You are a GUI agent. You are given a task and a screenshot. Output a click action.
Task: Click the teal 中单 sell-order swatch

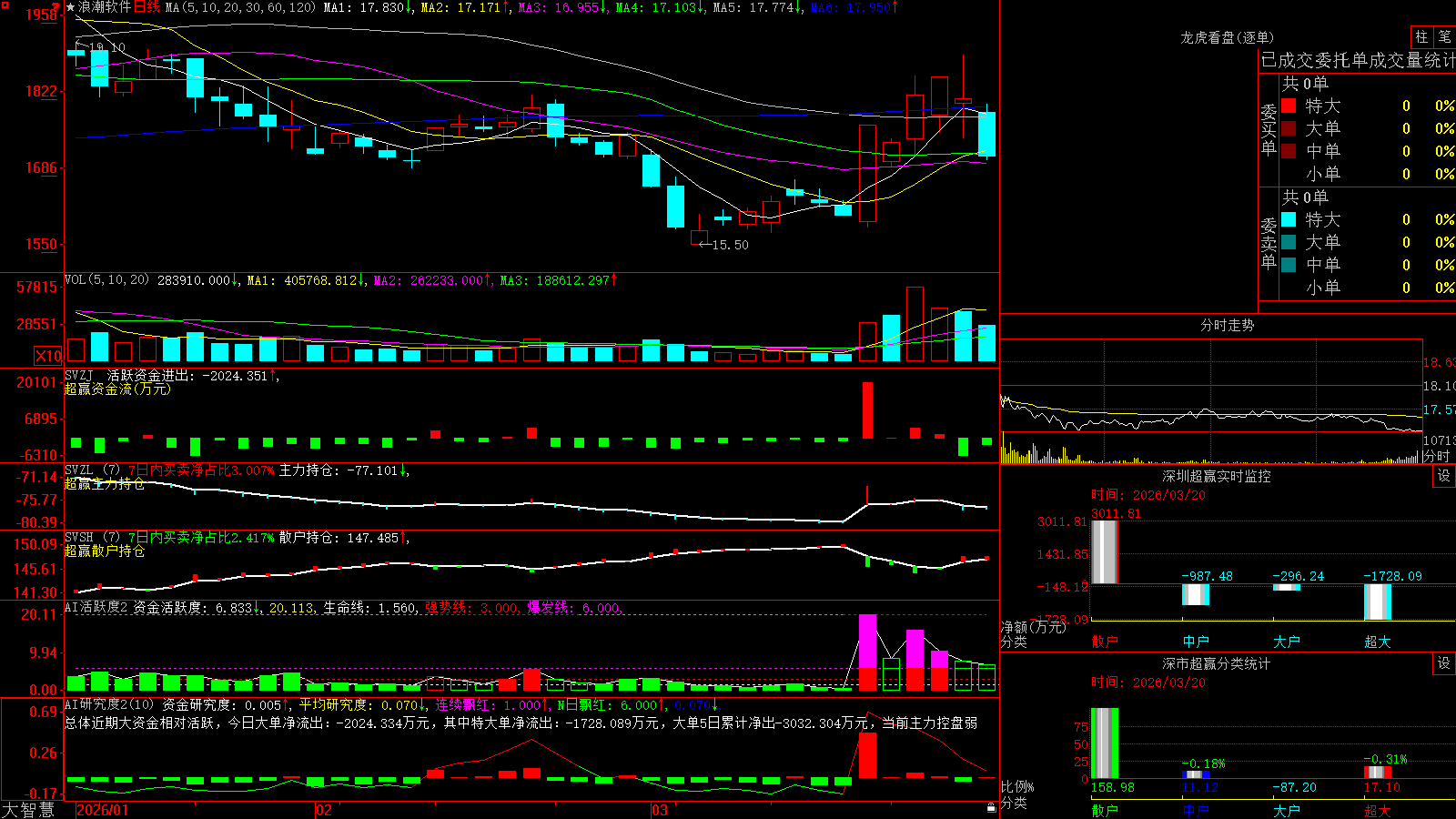[1289, 265]
